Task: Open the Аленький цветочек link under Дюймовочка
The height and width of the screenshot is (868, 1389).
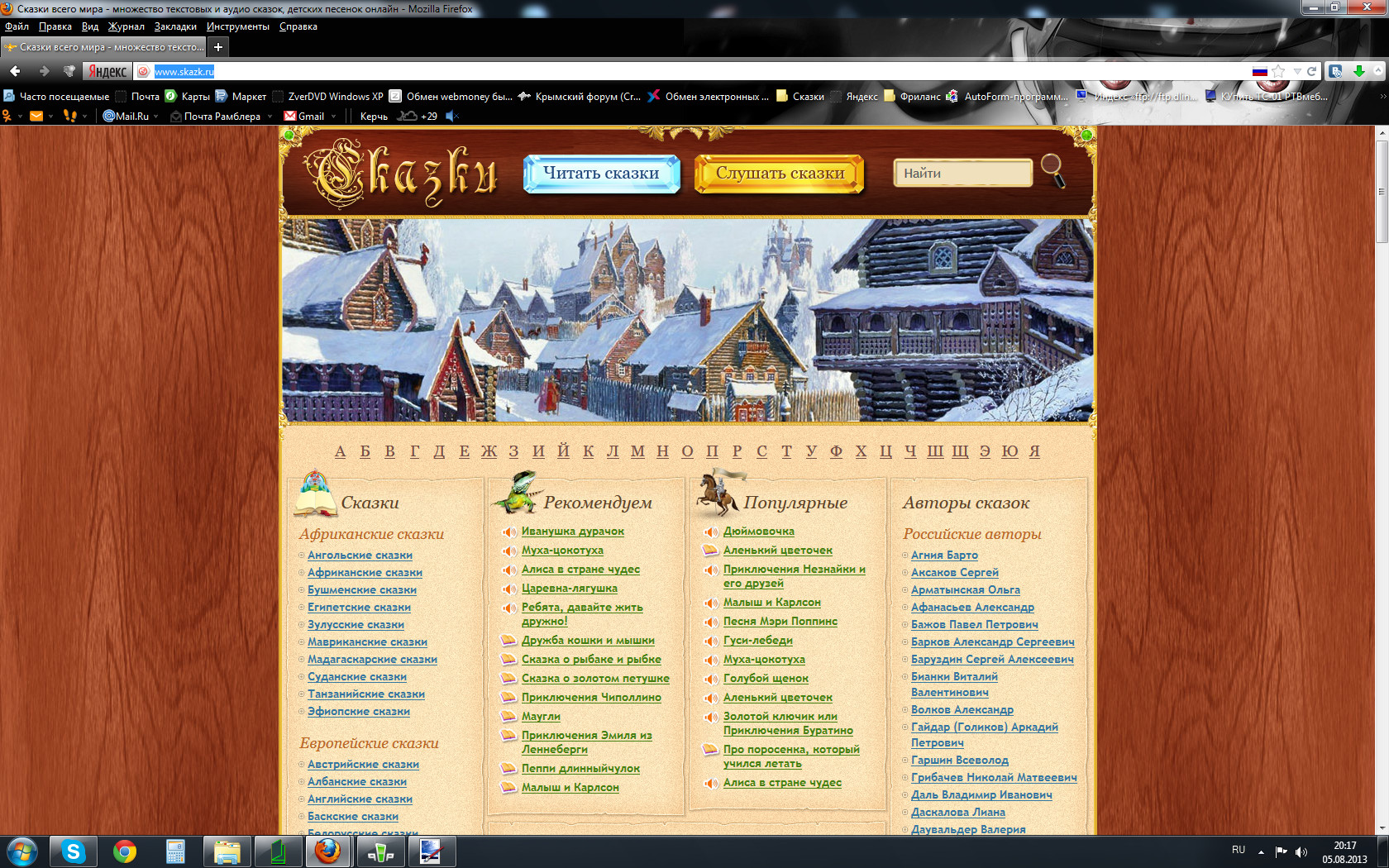Action: point(778,551)
